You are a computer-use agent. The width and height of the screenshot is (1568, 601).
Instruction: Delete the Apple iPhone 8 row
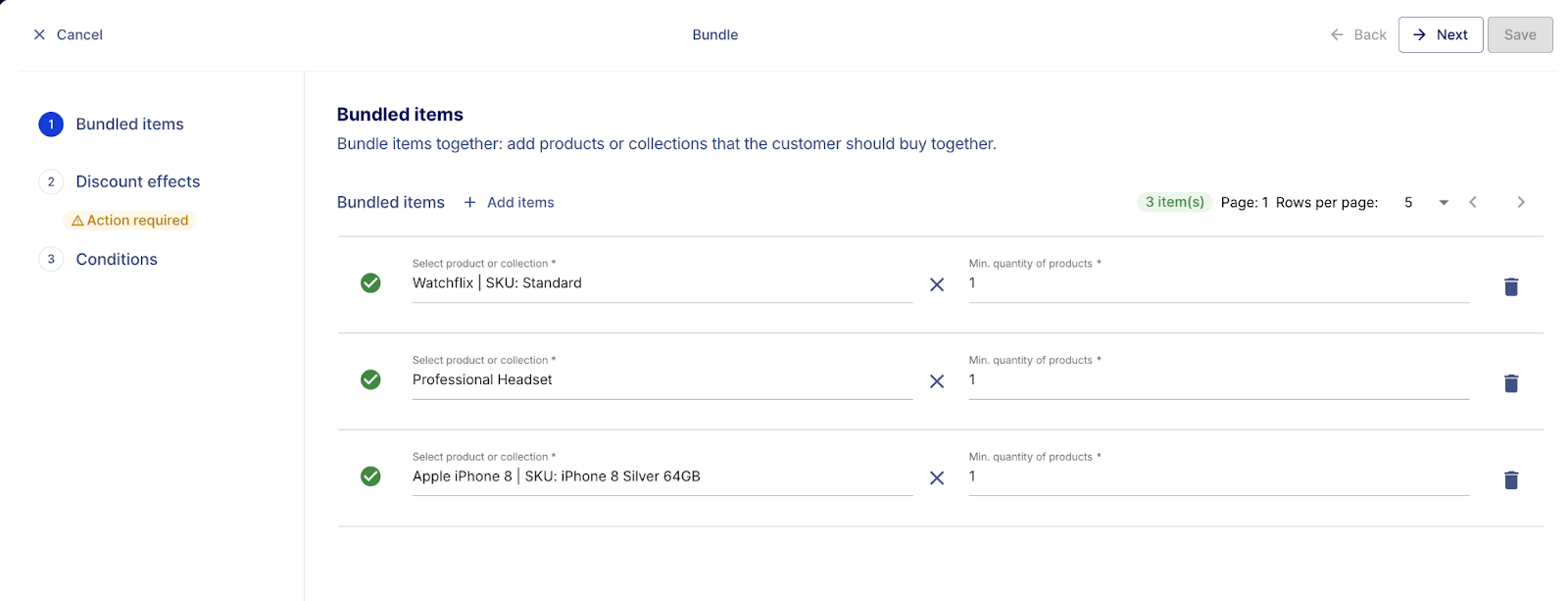[x=1510, y=479]
